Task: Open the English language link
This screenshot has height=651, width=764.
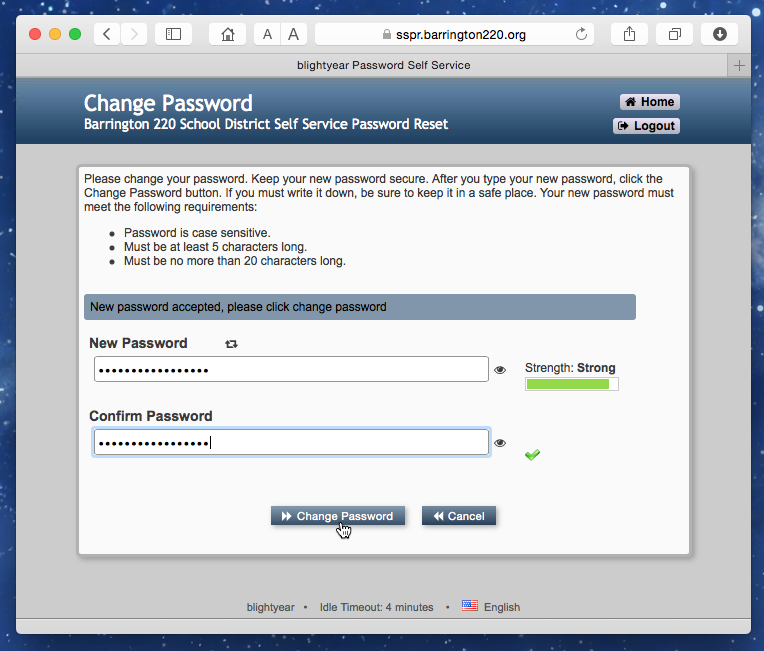Action: point(502,607)
